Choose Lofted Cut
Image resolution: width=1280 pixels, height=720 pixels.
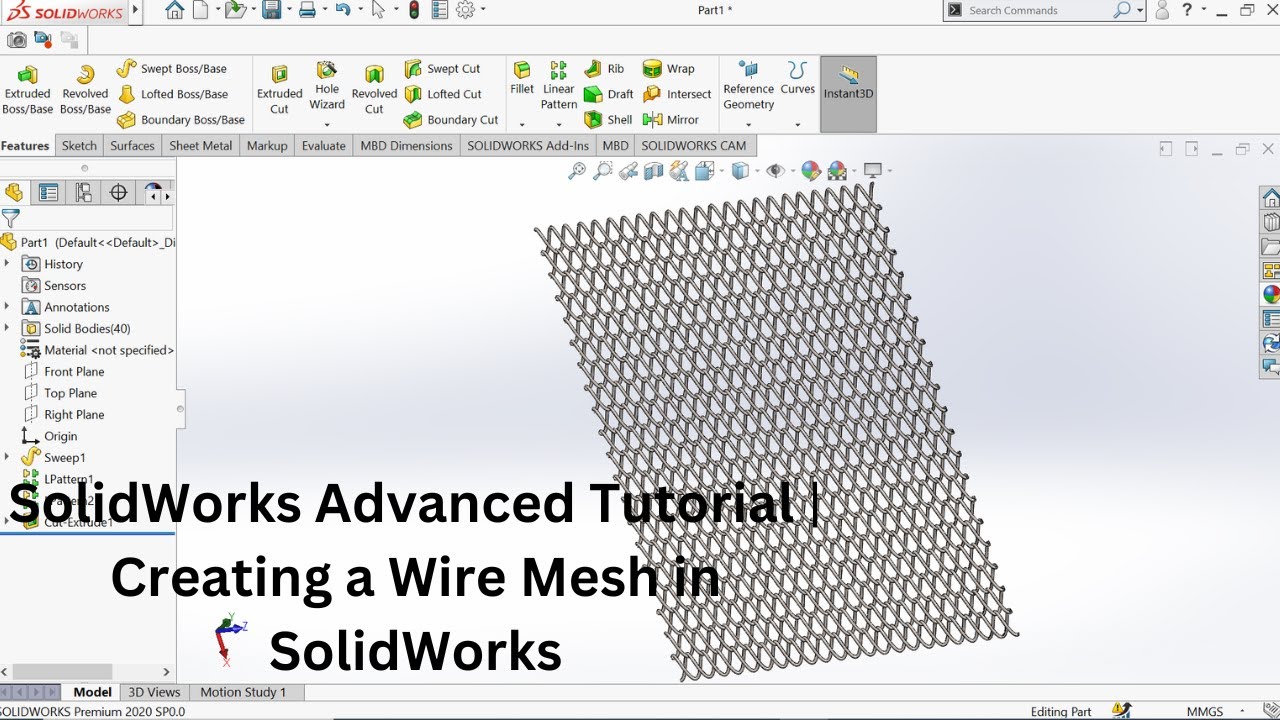pyautogui.click(x=443, y=94)
